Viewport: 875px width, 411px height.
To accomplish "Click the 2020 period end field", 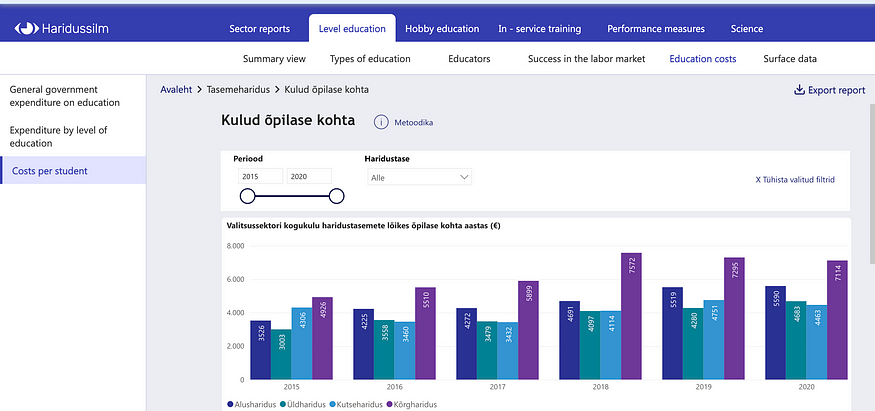I will [309, 176].
